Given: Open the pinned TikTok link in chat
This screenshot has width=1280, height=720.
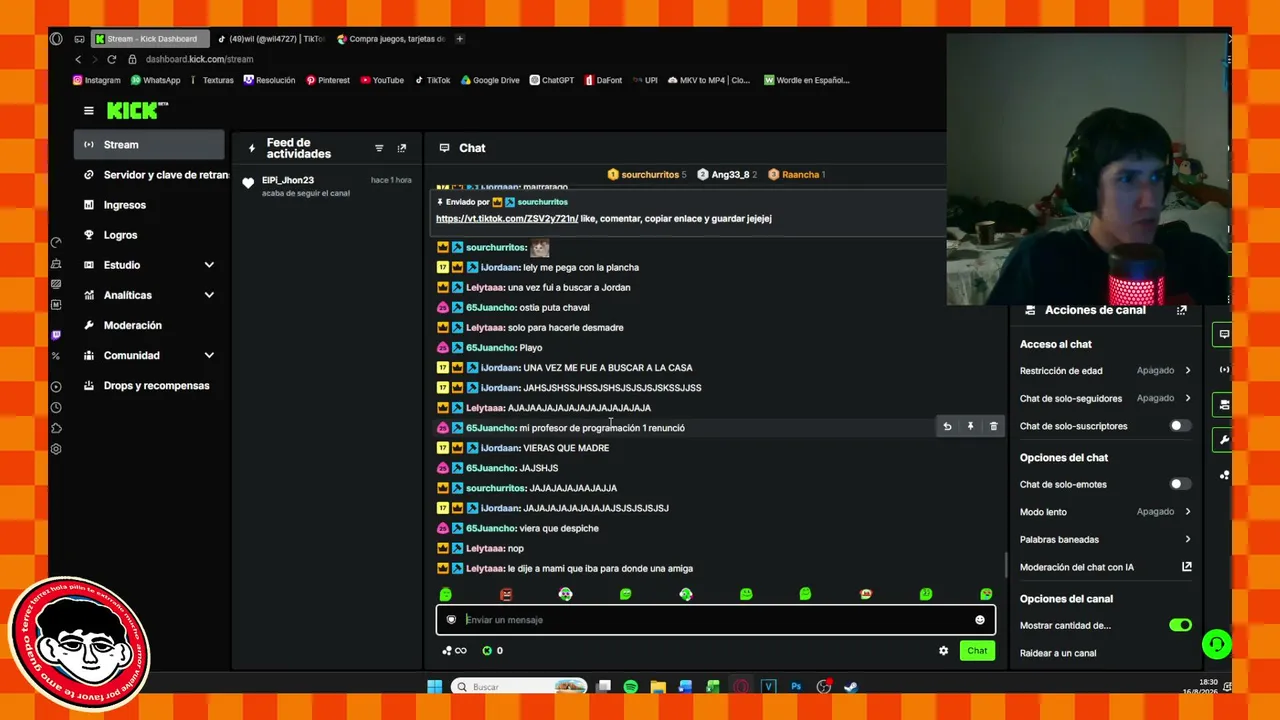Looking at the screenshot, I should coord(507,218).
